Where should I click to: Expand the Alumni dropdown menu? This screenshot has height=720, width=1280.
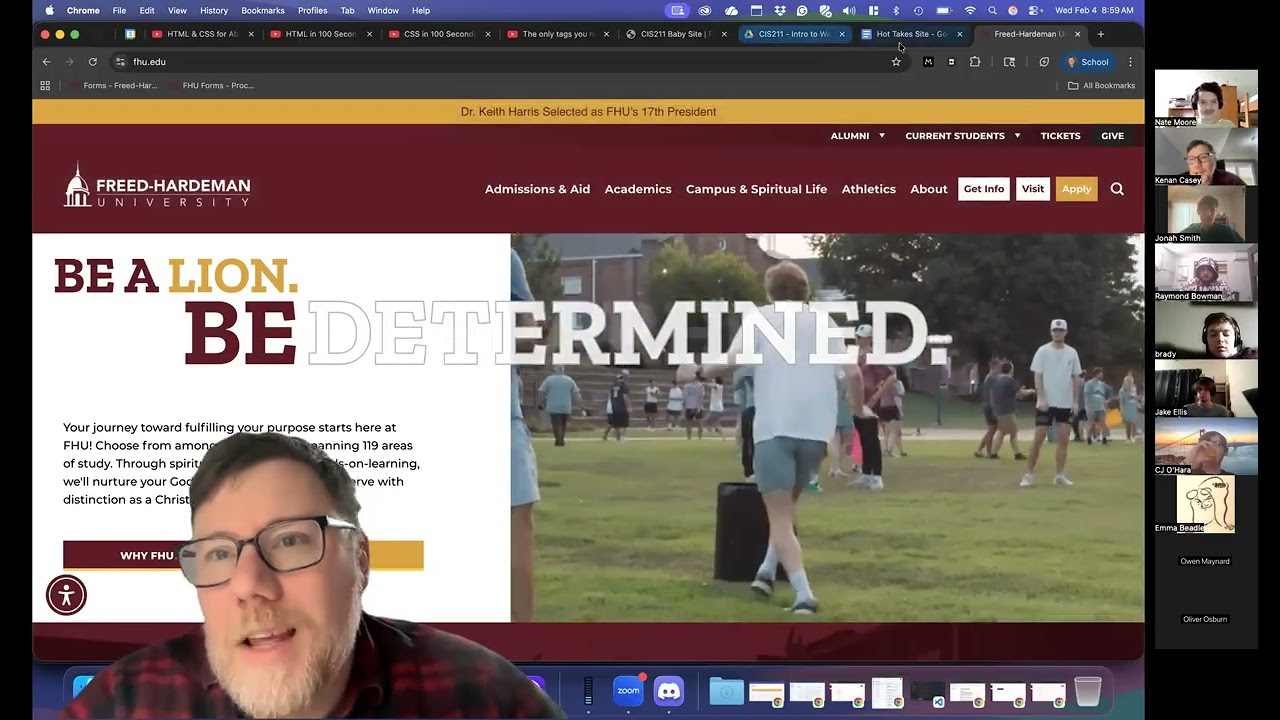858,136
